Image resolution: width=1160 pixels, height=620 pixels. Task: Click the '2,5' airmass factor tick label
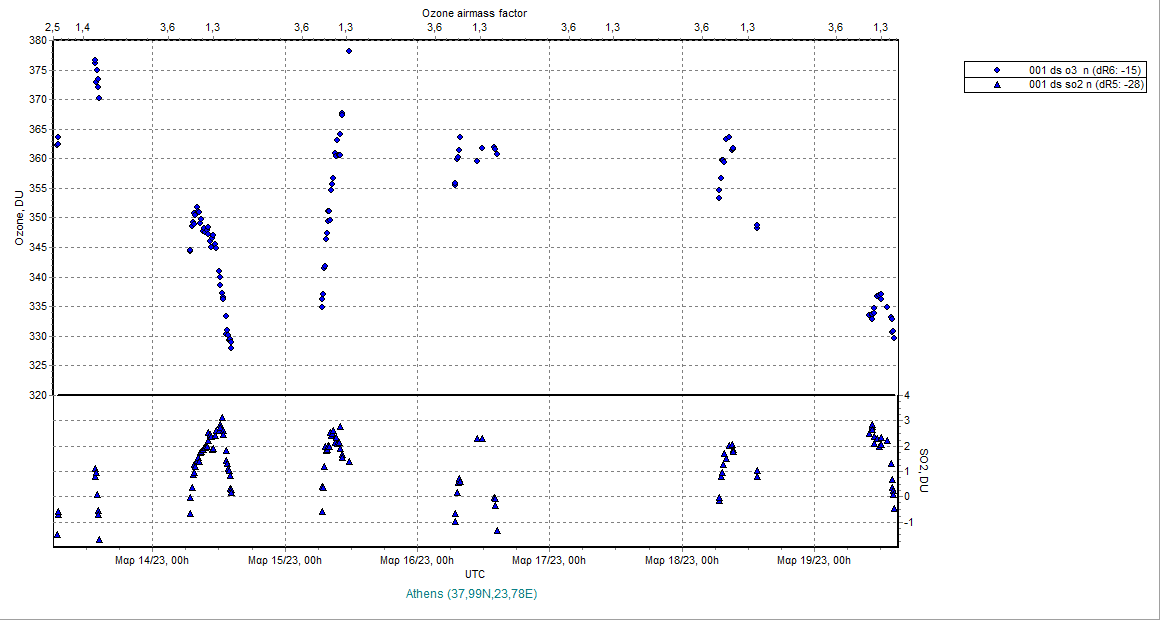pos(53,27)
